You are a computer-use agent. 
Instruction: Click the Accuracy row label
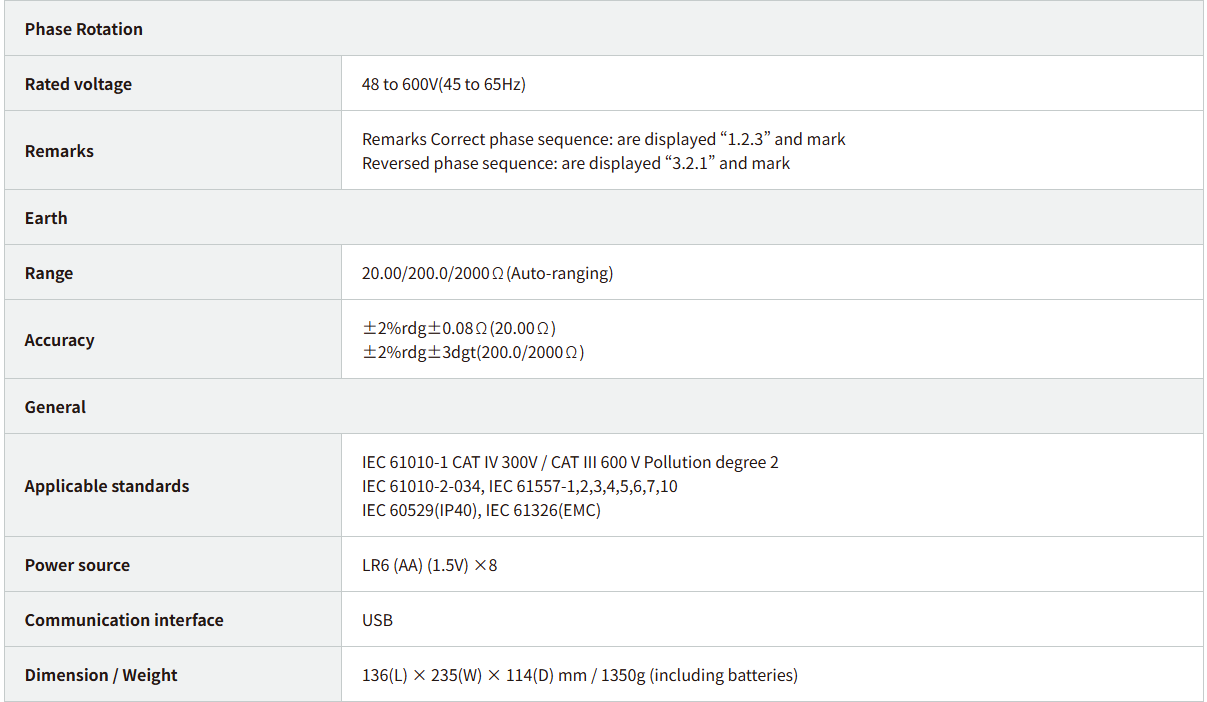click(x=59, y=340)
